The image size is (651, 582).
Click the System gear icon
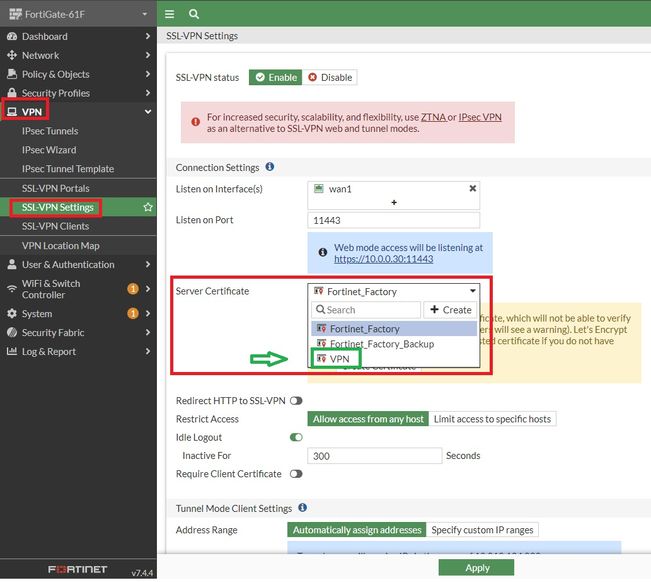(12, 313)
